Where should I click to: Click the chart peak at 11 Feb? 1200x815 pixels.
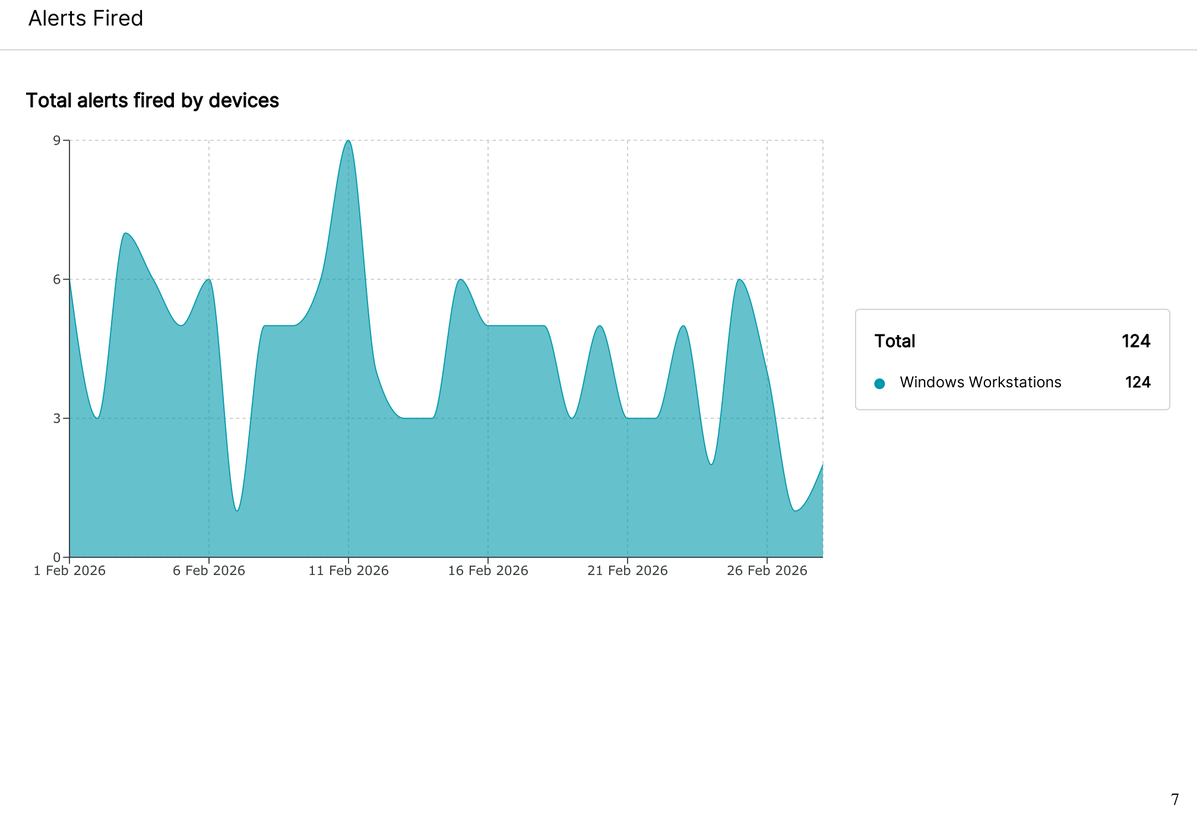pyautogui.click(x=348, y=141)
